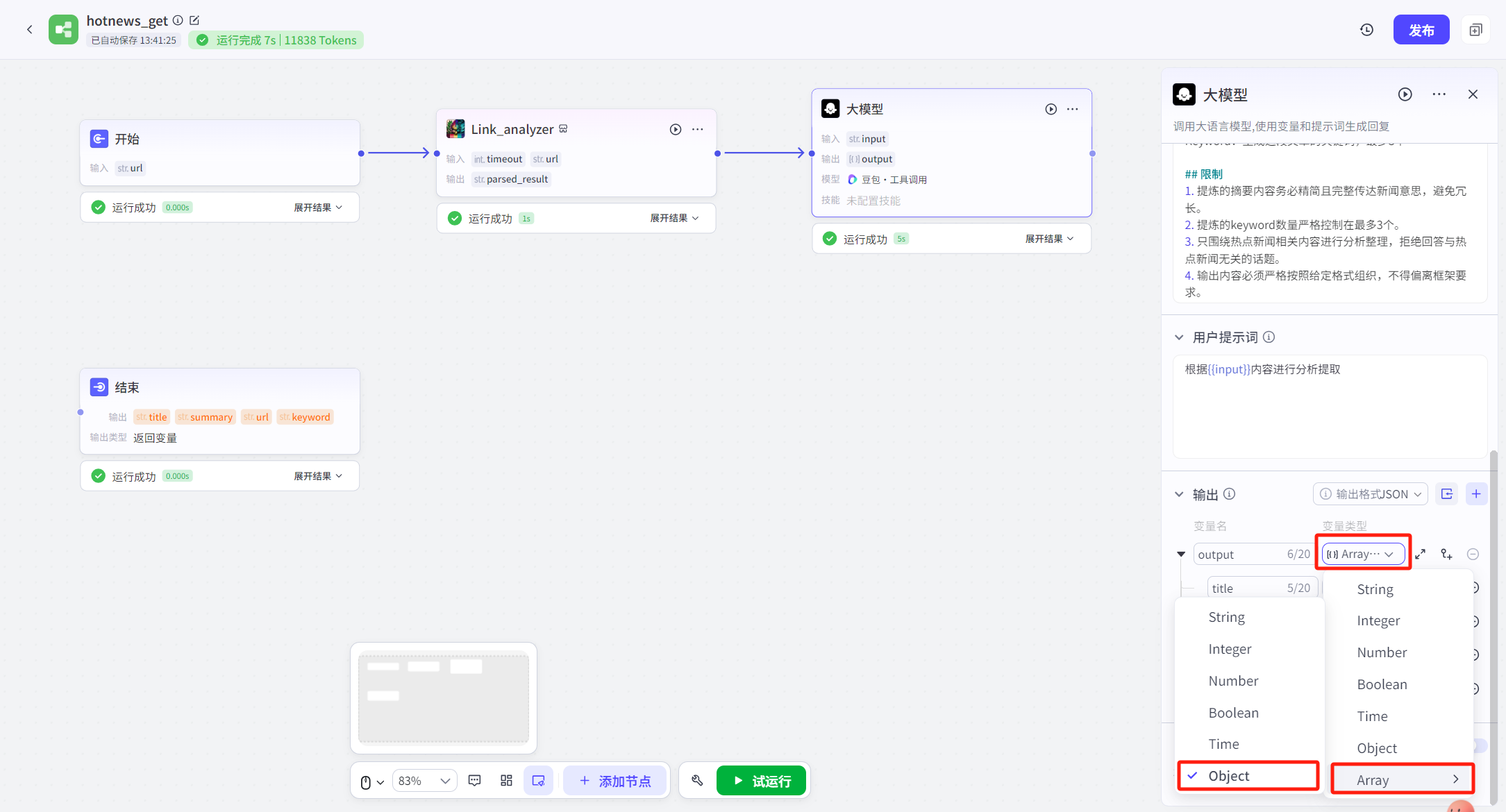1506x812 pixels.
Task: Click the run history clock icon
Action: pos(1366,30)
